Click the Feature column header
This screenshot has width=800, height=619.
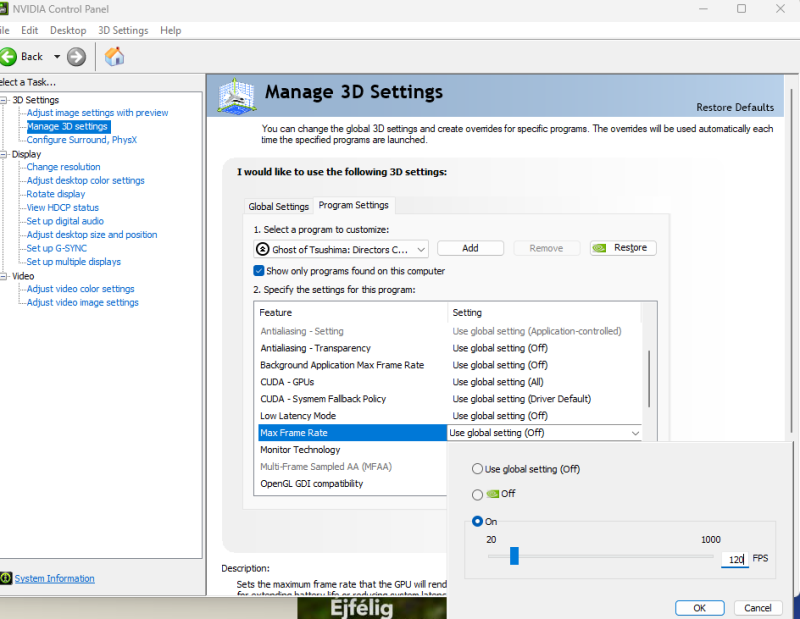coord(351,312)
